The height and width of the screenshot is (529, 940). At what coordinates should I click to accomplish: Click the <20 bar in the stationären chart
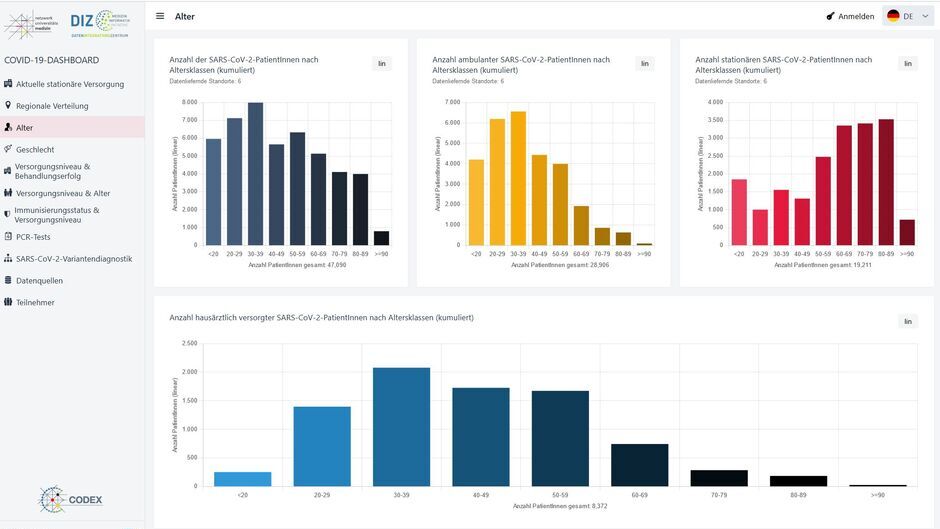pos(739,212)
